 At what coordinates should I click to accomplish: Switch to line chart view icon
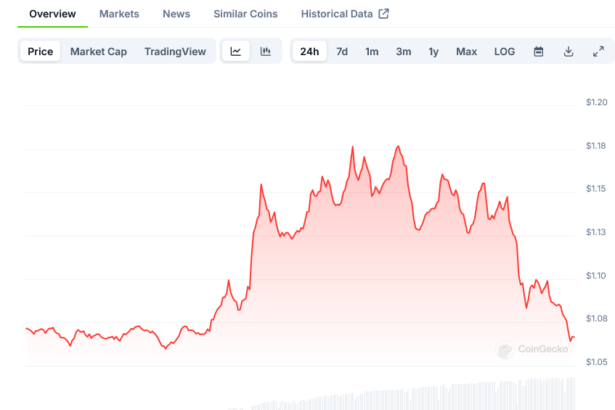235,51
